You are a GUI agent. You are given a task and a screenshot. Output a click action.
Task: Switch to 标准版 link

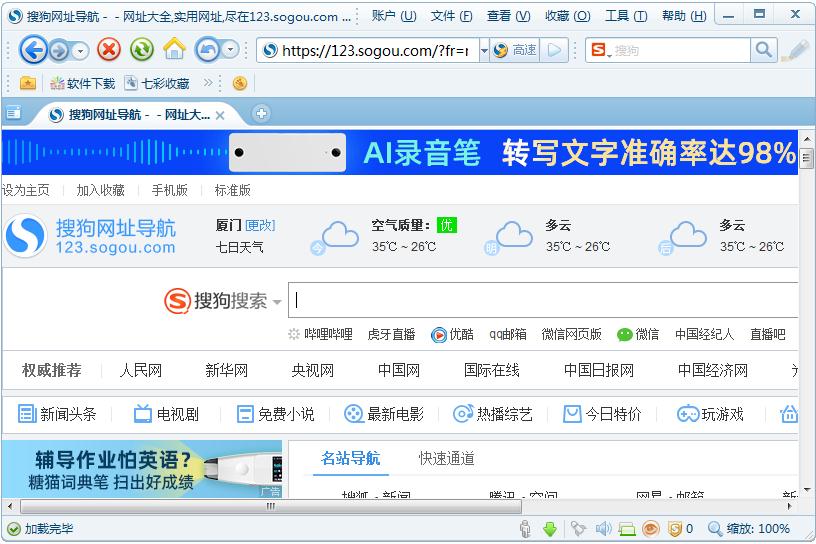(233, 190)
